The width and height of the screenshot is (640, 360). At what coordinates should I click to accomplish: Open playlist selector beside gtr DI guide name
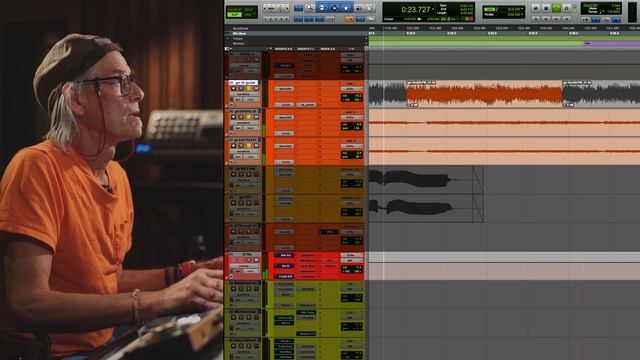coord(260,82)
